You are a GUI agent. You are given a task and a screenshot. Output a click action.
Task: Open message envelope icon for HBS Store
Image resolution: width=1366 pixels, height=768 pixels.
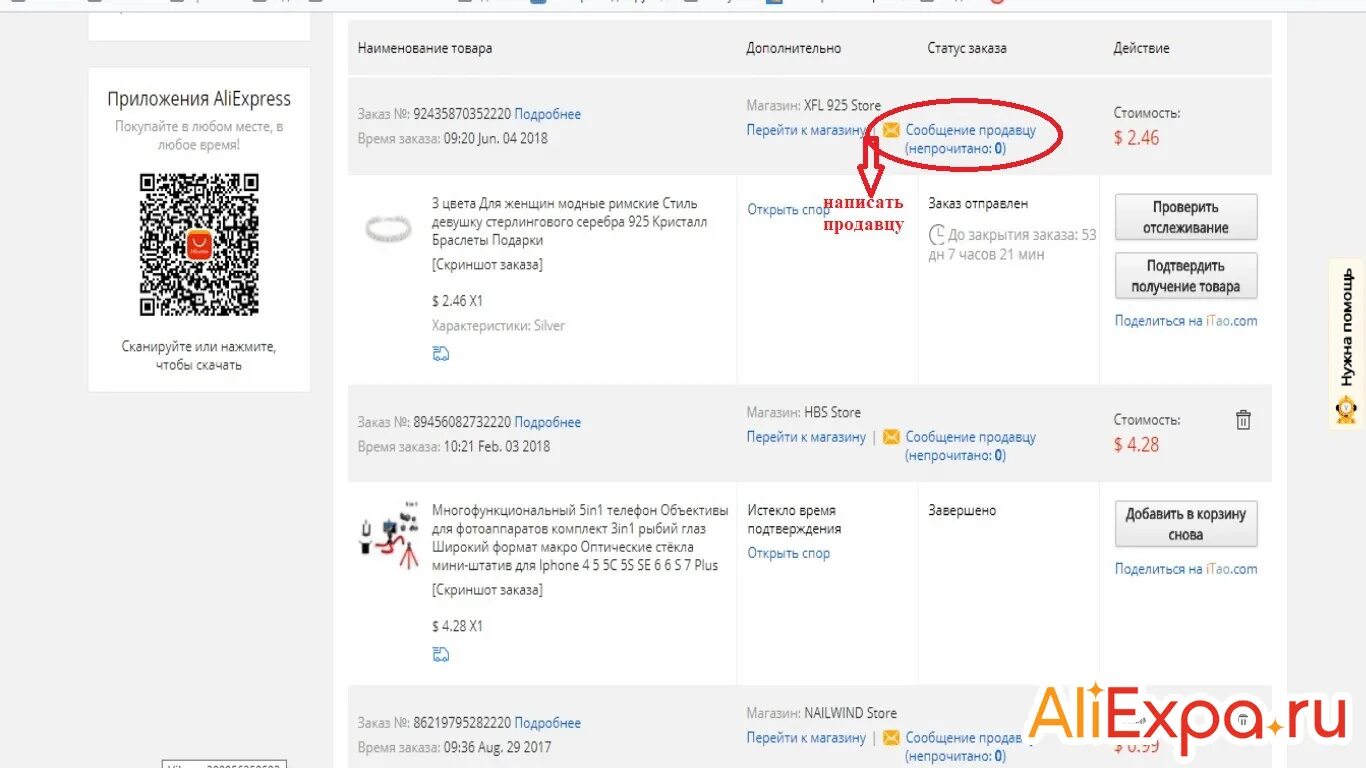point(891,437)
